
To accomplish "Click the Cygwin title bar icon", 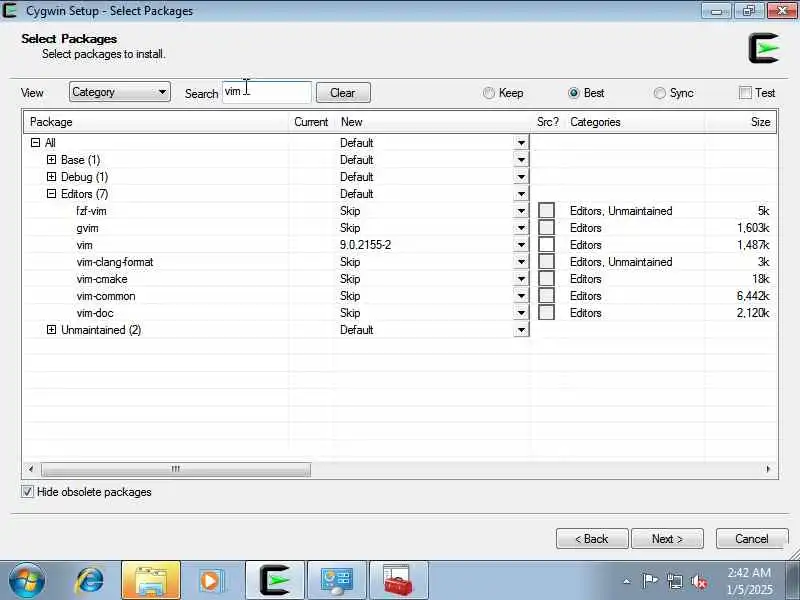I will point(10,11).
